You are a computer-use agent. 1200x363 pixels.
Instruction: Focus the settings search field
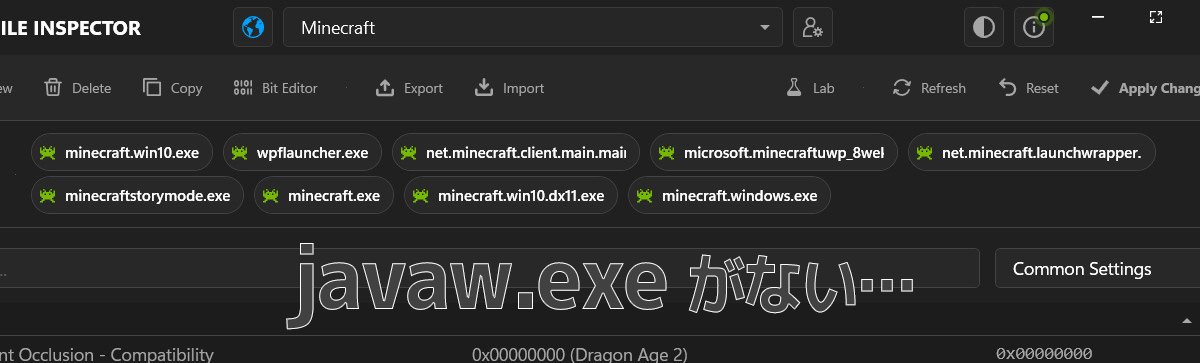(489, 268)
